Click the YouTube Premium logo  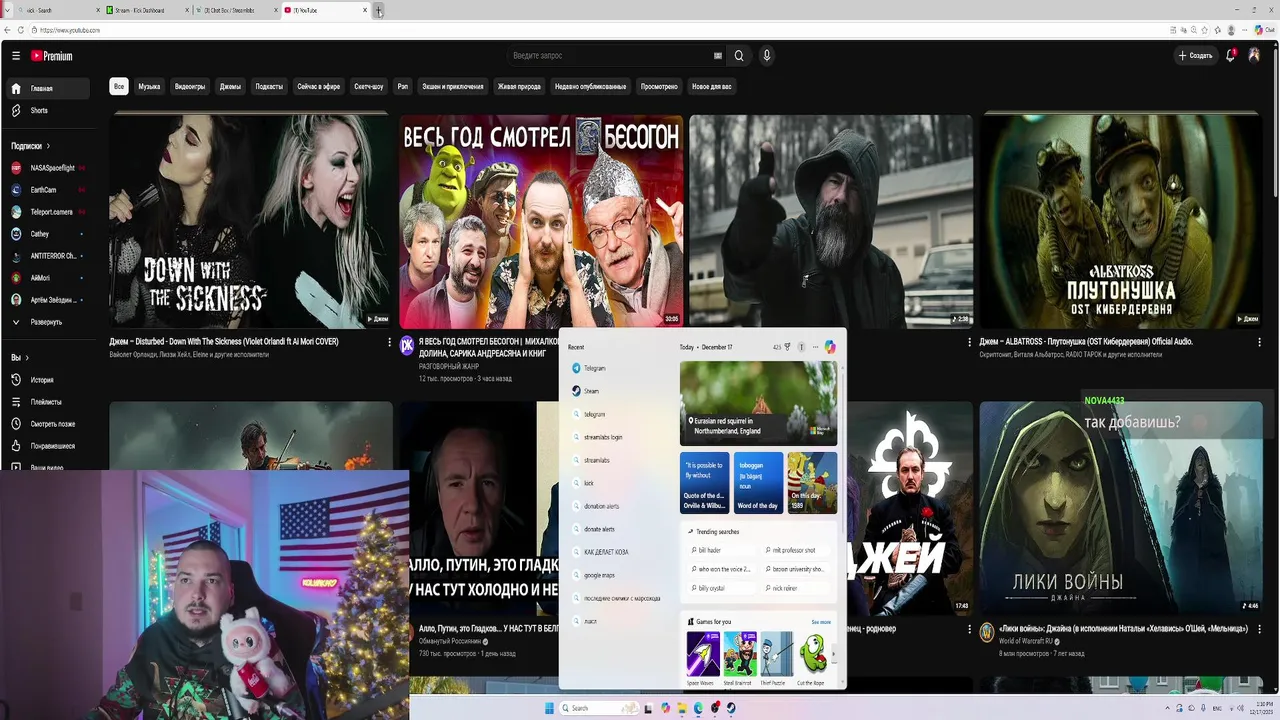tap(51, 56)
